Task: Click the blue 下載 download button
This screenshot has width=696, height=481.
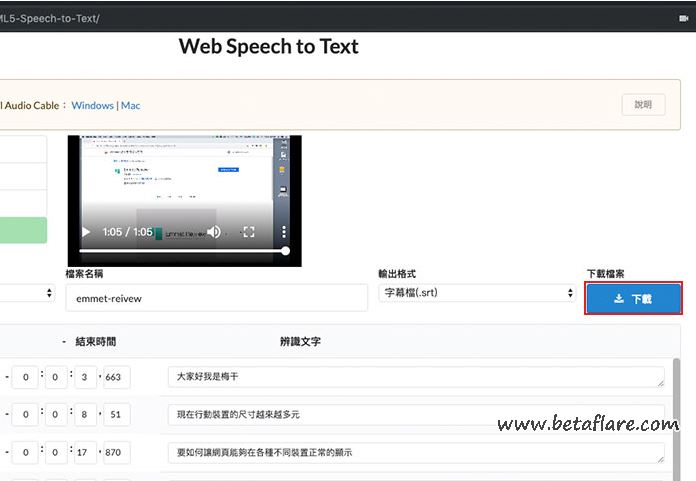Action: 633,298
